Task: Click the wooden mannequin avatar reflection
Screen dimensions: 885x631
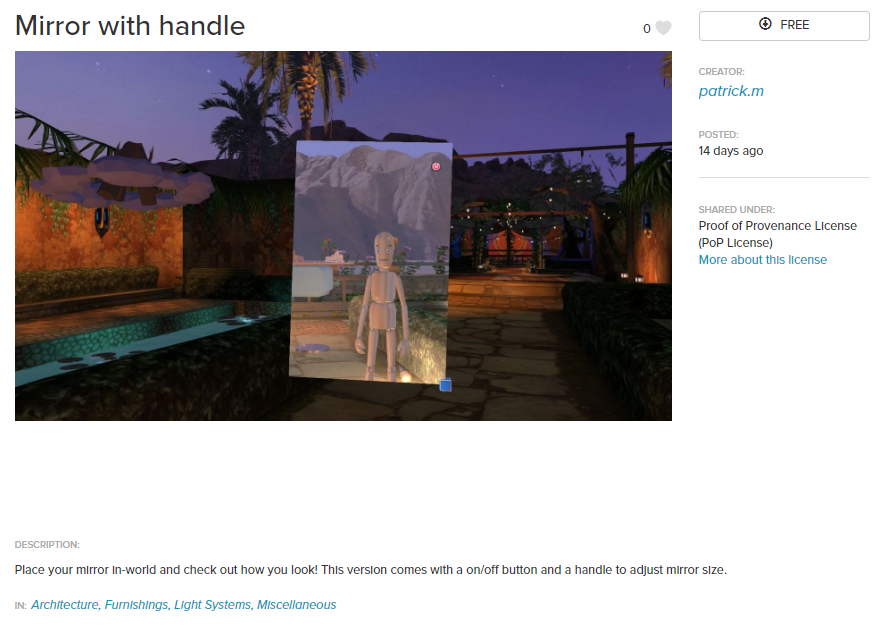Action: point(380,305)
